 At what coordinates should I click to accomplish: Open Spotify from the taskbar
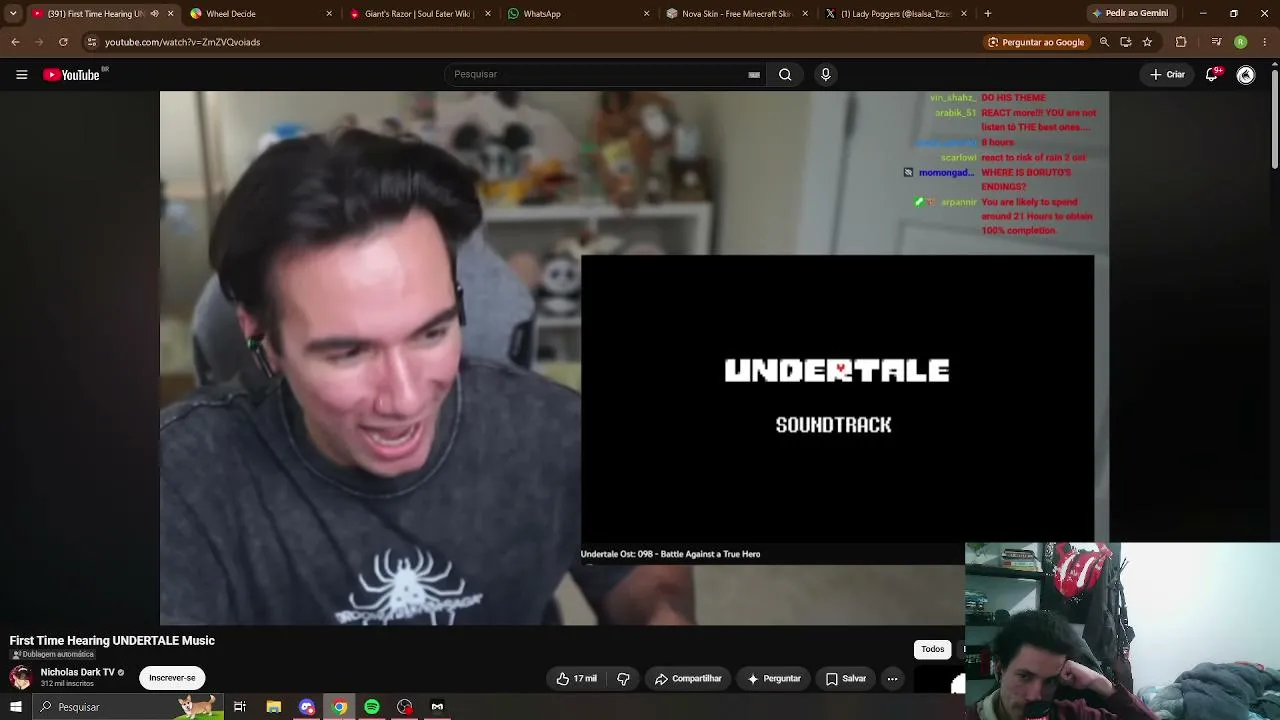[372, 707]
